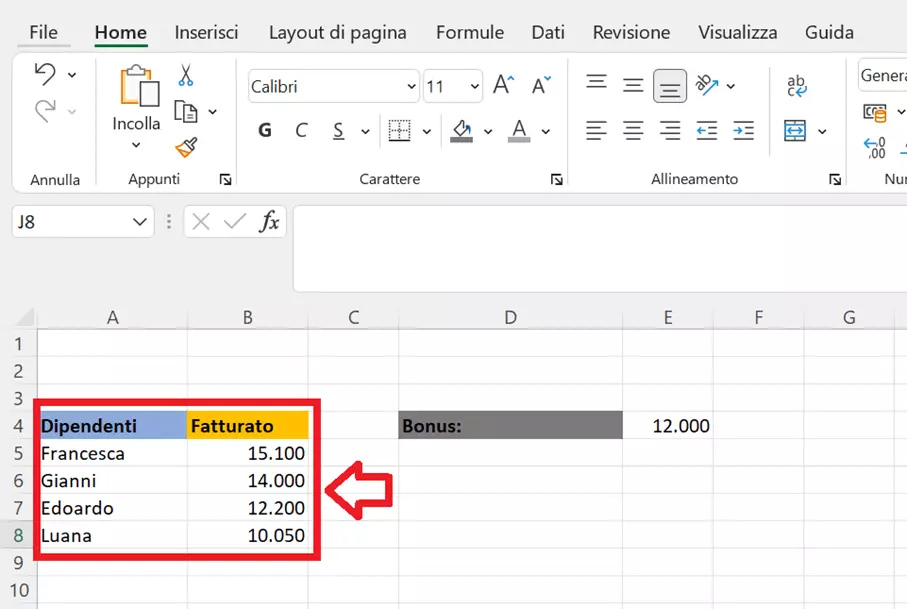
Task: Open the Merge and Center dropdown arrow
Action: coord(822,132)
